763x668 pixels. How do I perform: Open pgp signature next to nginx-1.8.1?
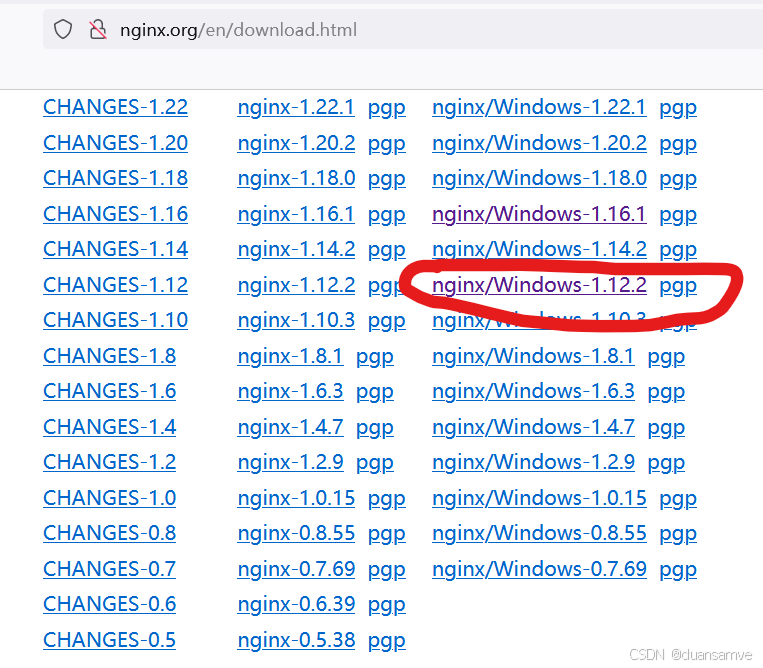(375, 358)
